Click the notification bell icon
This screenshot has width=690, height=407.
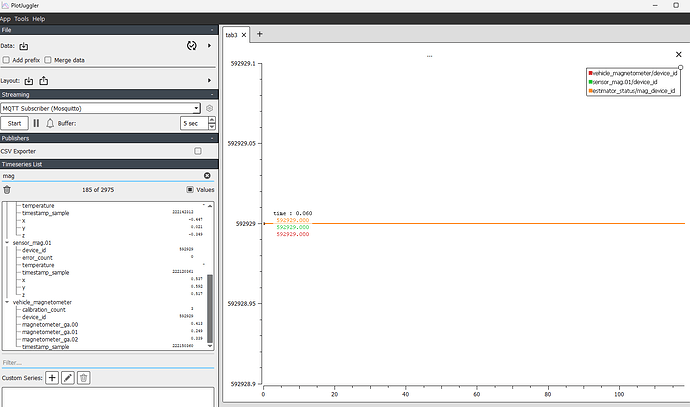tap(50, 123)
